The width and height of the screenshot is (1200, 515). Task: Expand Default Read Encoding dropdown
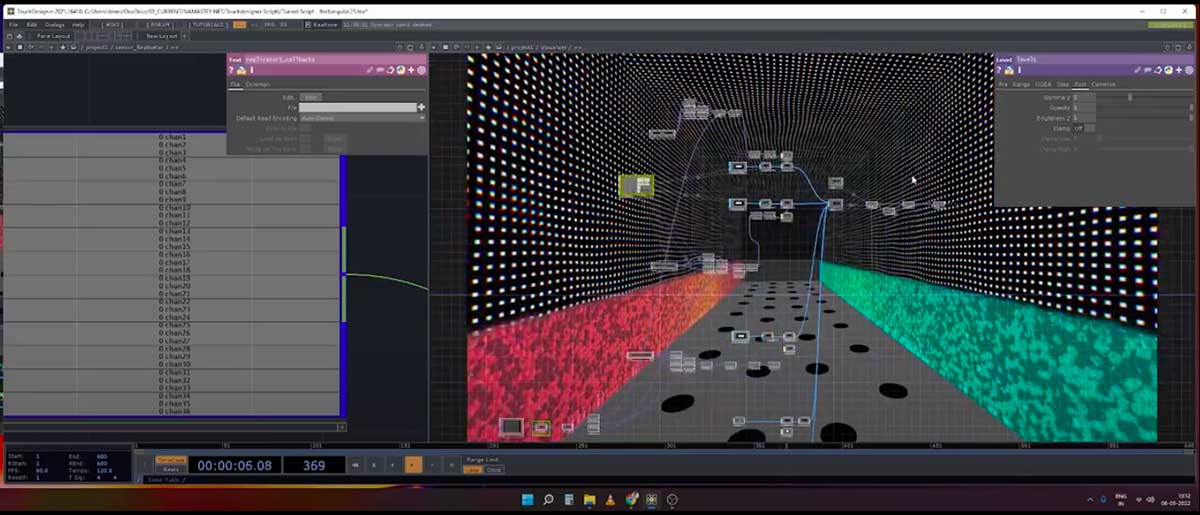point(422,118)
